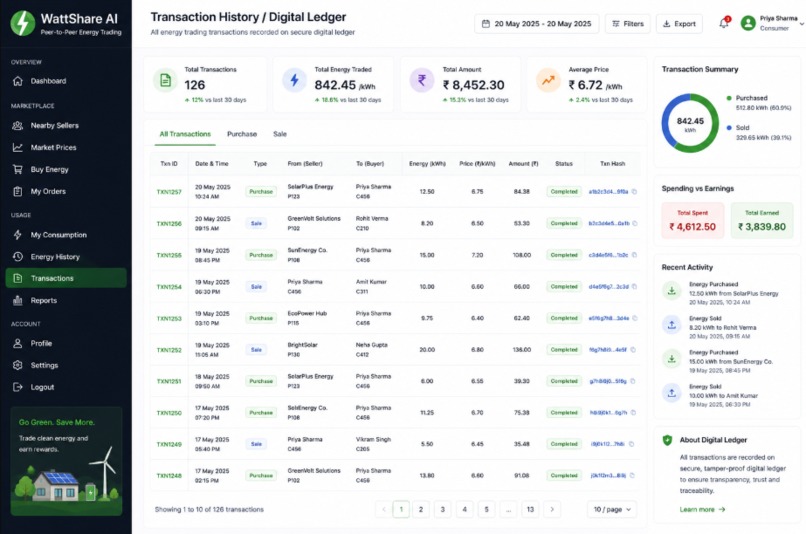806x534 pixels.
Task: Open the 10 / page dropdown
Action: coord(612,509)
